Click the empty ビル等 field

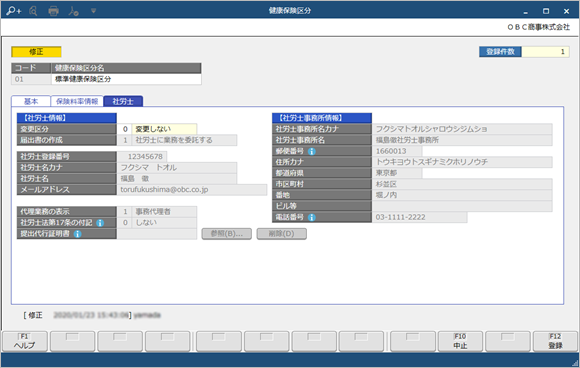pyautogui.click(x=462, y=206)
